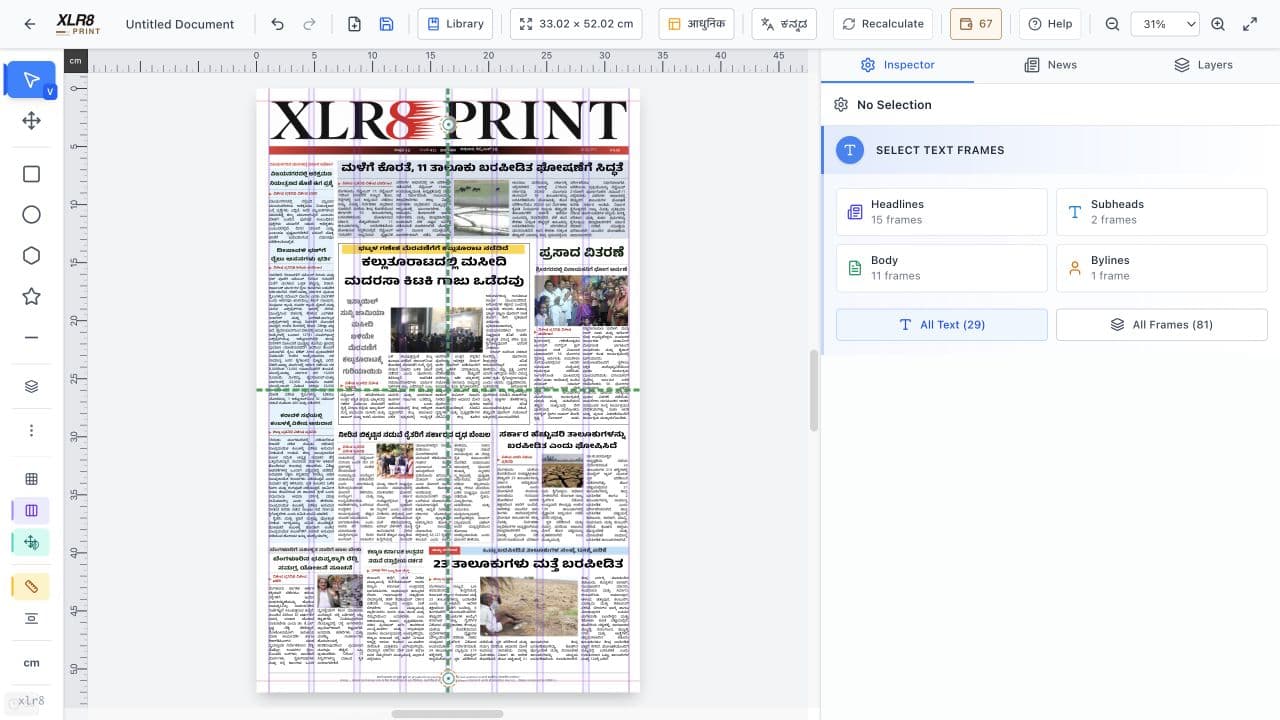Select All Frames (81)
1280x720 pixels.
tap(1162, 325)
